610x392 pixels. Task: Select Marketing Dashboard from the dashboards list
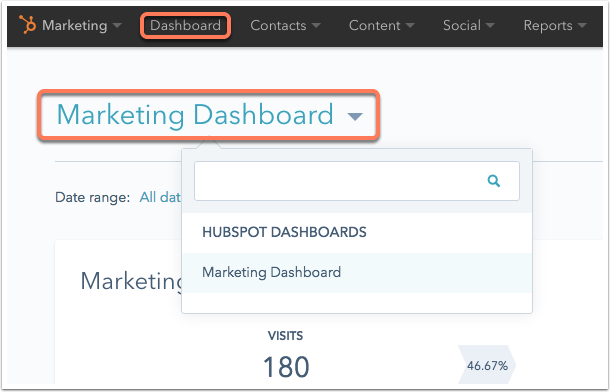coord(357,272)
